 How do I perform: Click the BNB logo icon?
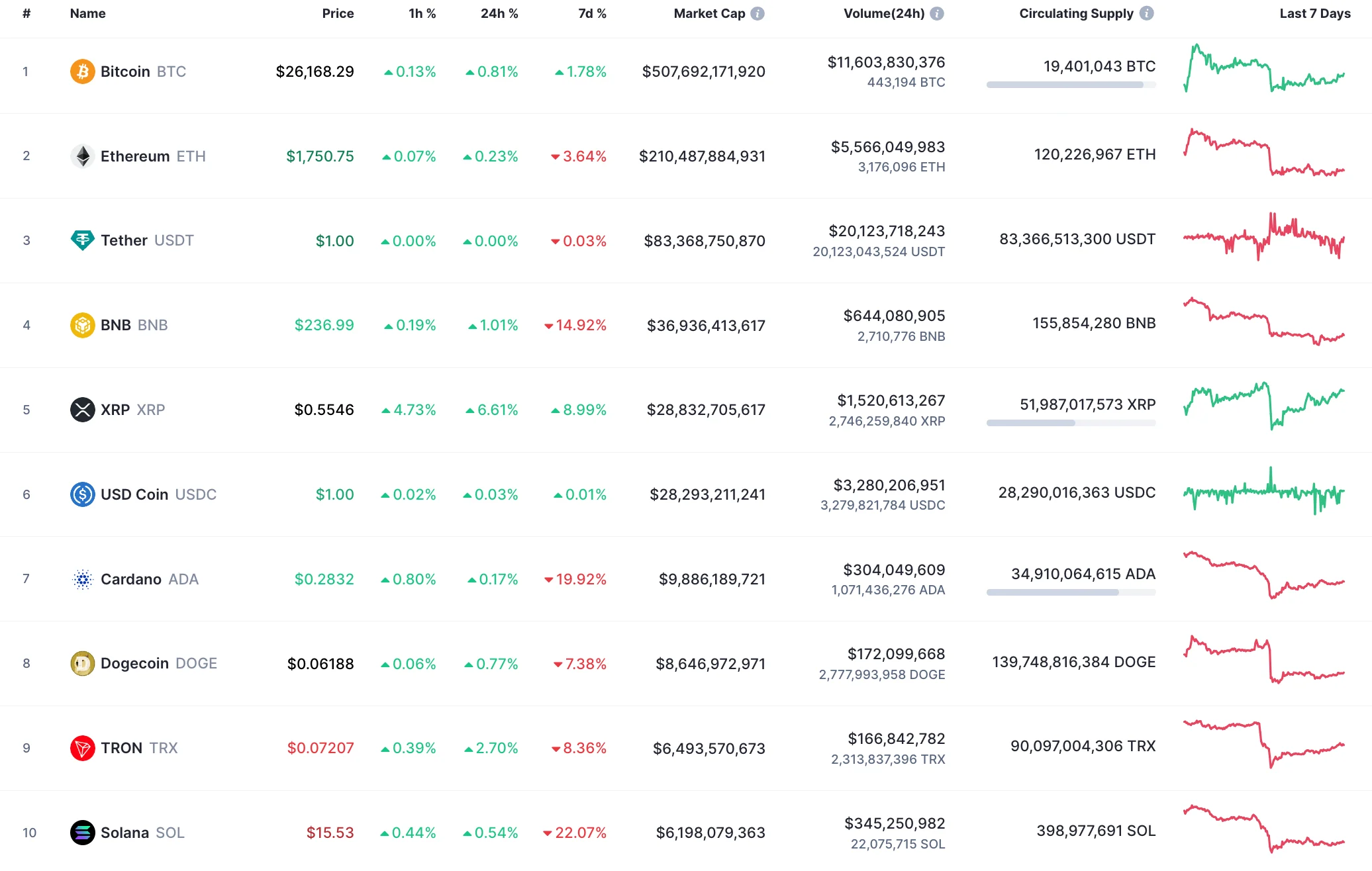[x=81, y=325]
